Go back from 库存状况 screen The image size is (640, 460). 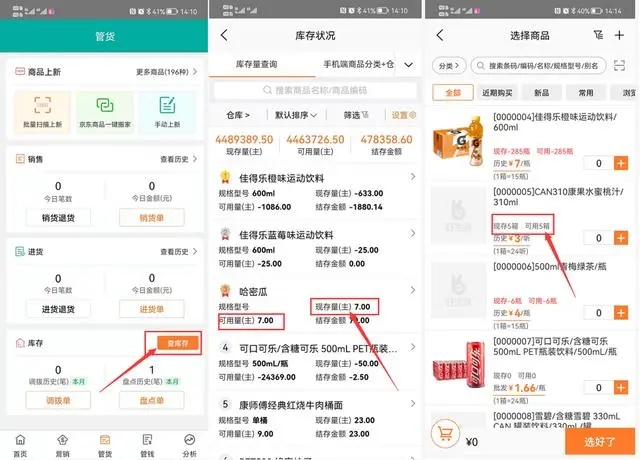224,35
